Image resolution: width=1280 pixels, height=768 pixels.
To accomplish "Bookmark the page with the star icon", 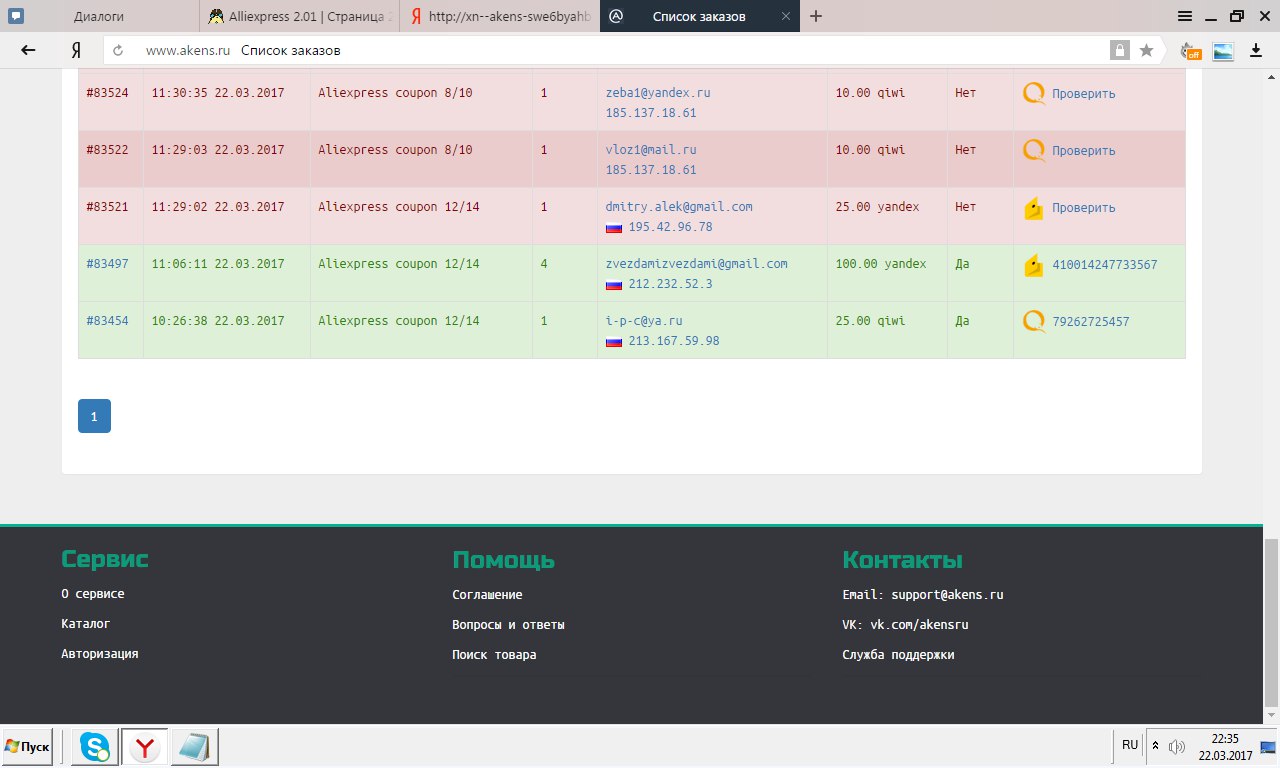I will (1146, 50).
